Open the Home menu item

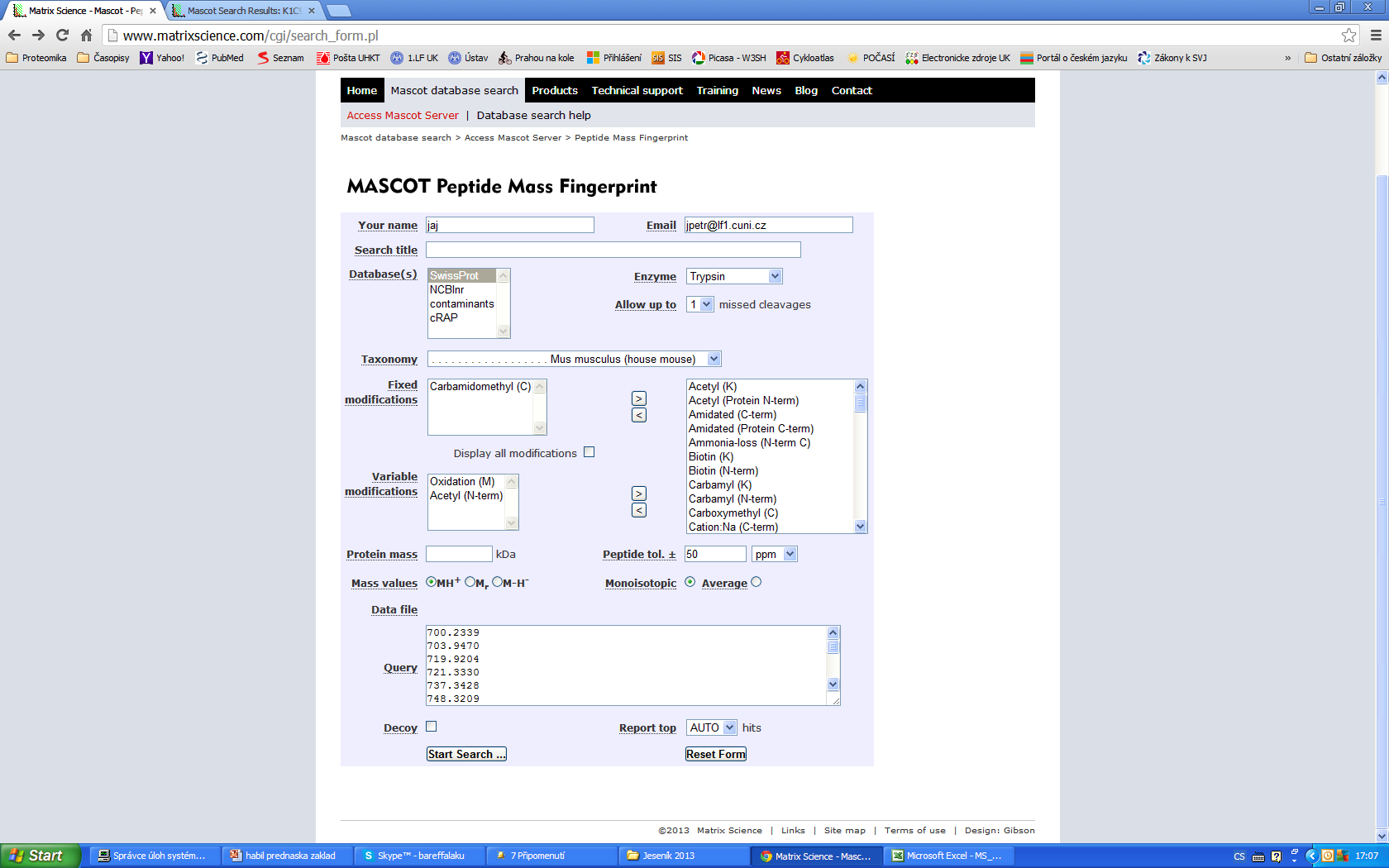click(362, 90)
